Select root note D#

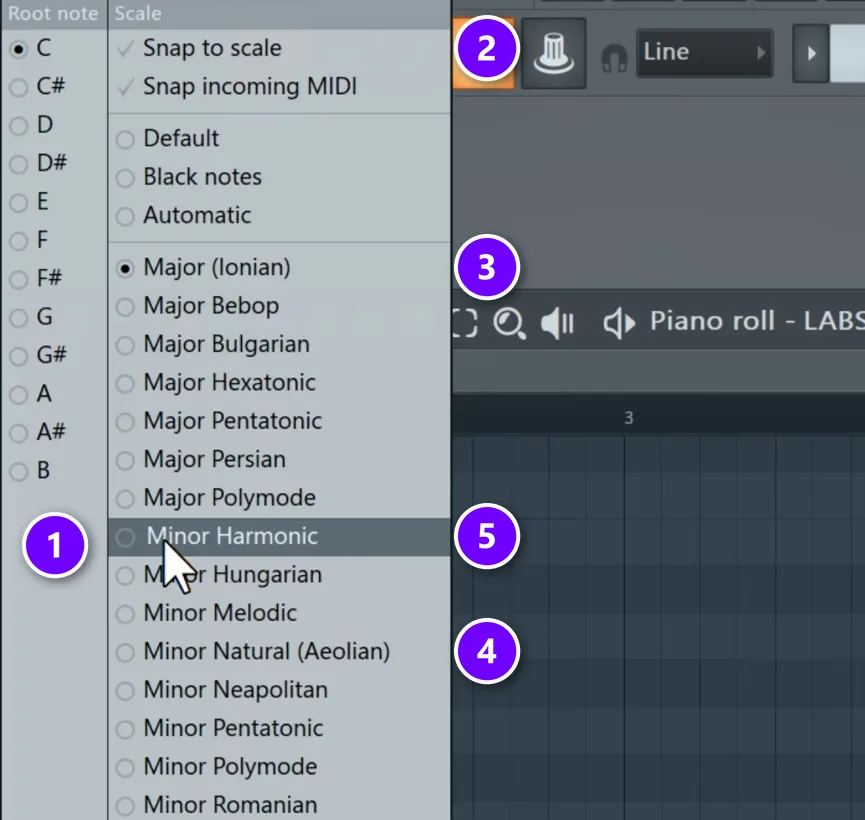point(39,163)
